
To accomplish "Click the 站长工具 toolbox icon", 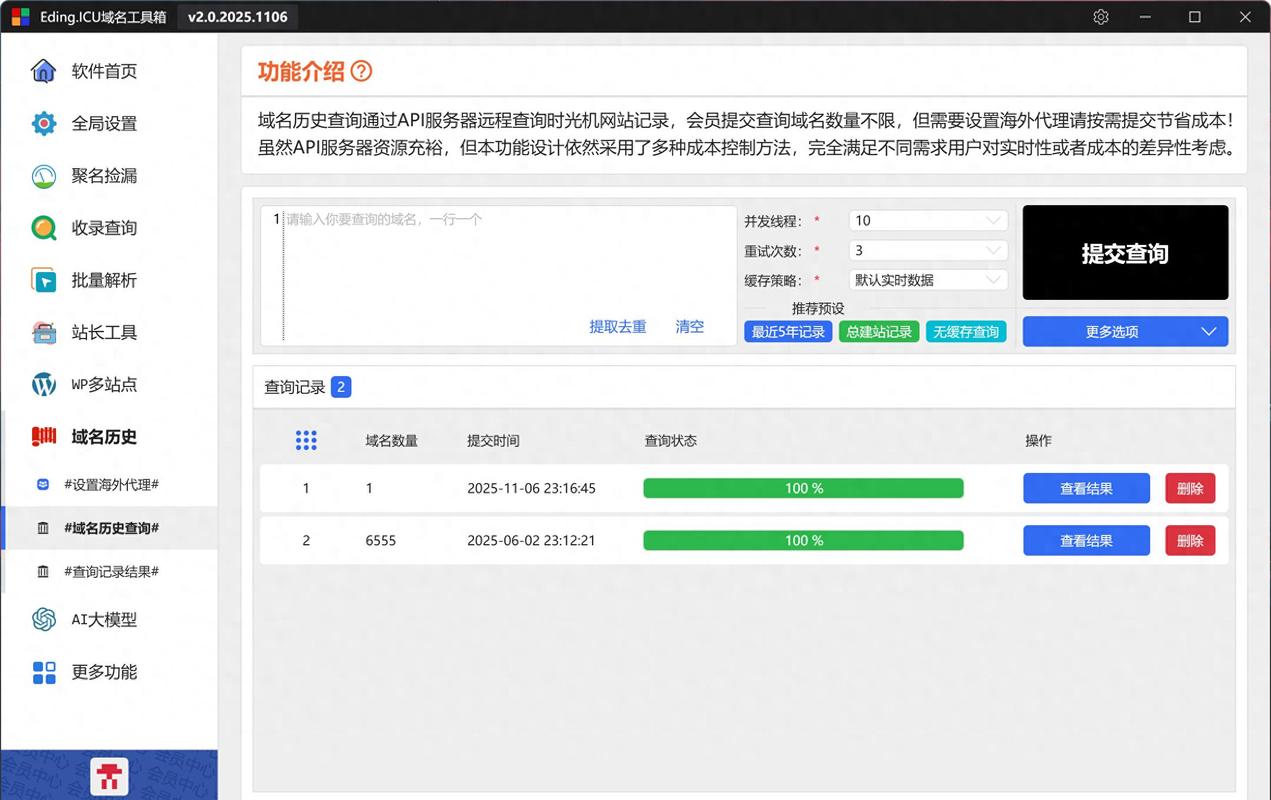I will coord(44,332).
